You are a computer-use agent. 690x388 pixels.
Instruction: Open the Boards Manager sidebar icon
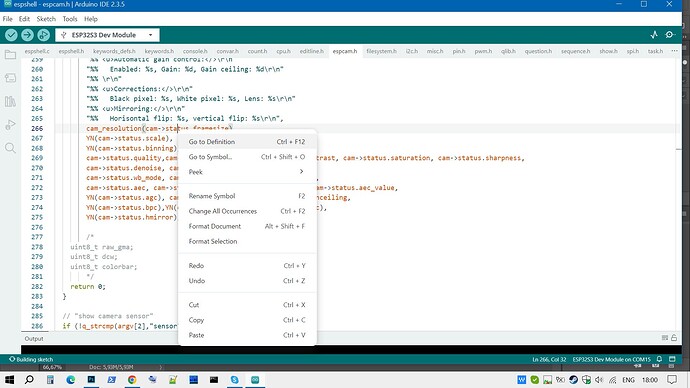tap(10, 78)
